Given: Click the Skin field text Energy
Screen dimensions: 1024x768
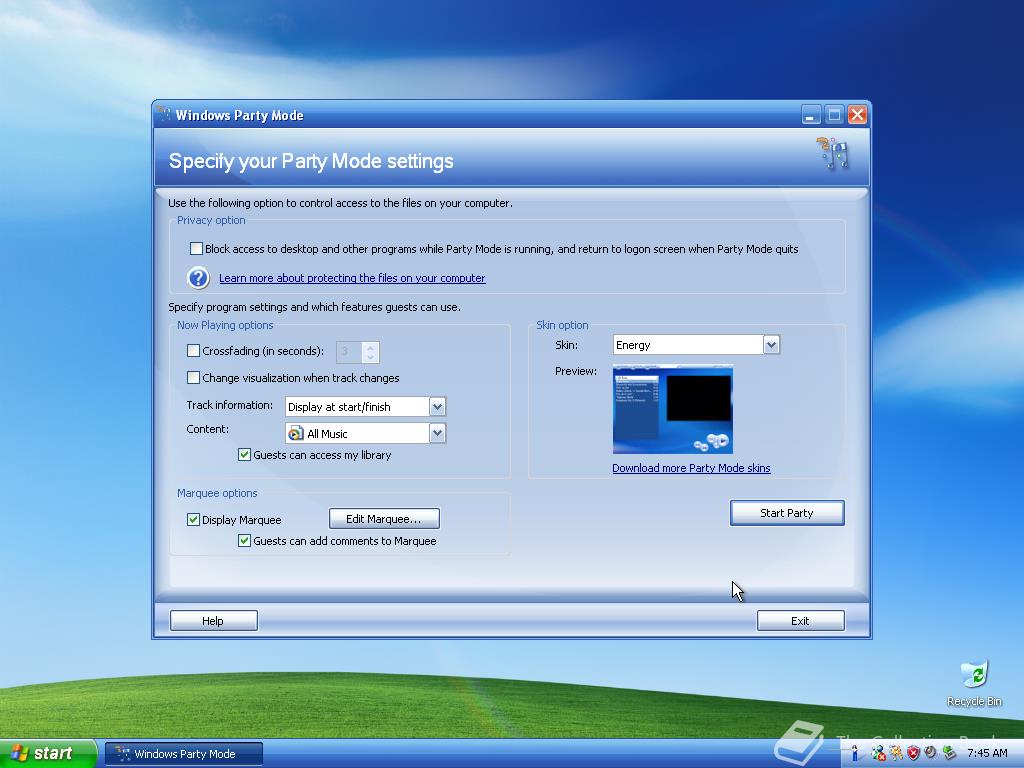Looking at the screenshot, I should (633, 345).
